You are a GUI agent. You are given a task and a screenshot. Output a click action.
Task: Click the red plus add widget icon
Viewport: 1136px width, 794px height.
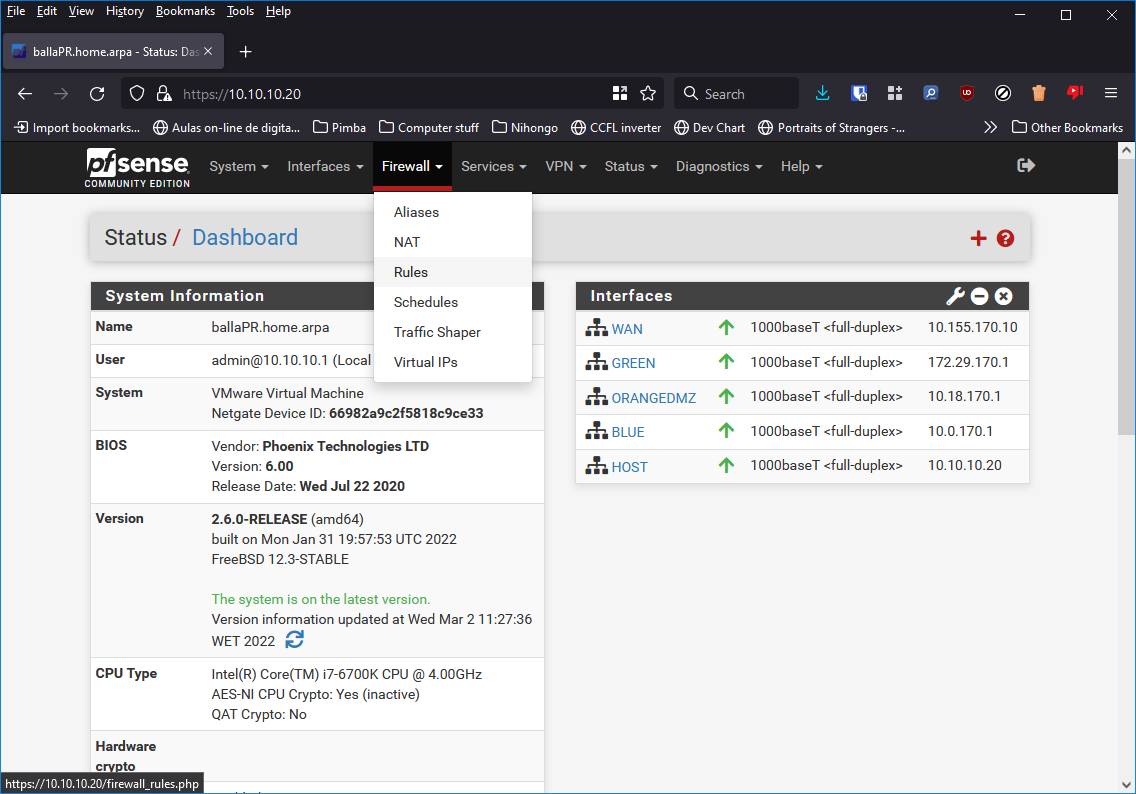978,238
